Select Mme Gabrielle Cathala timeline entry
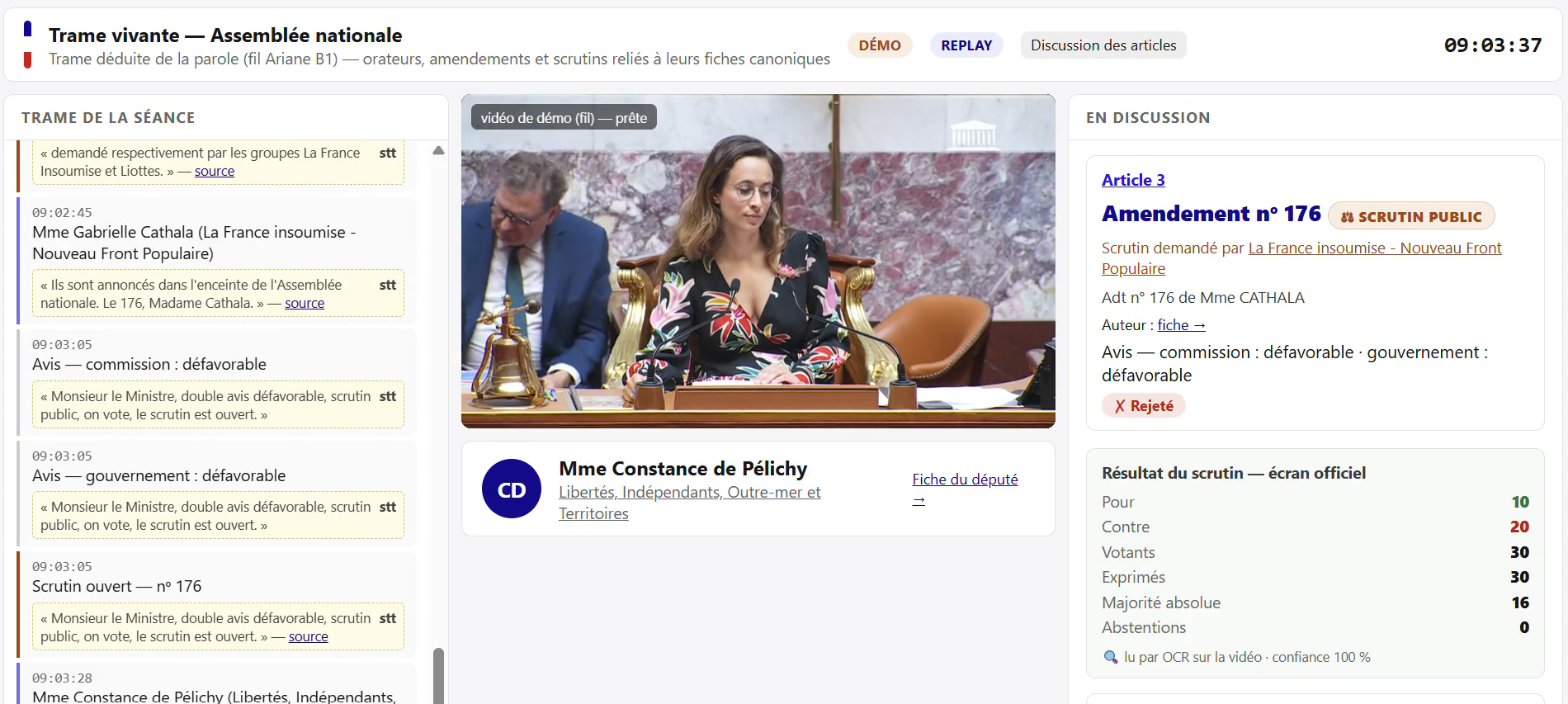This screenshot has width=1568, height=704. coord(217,261)
